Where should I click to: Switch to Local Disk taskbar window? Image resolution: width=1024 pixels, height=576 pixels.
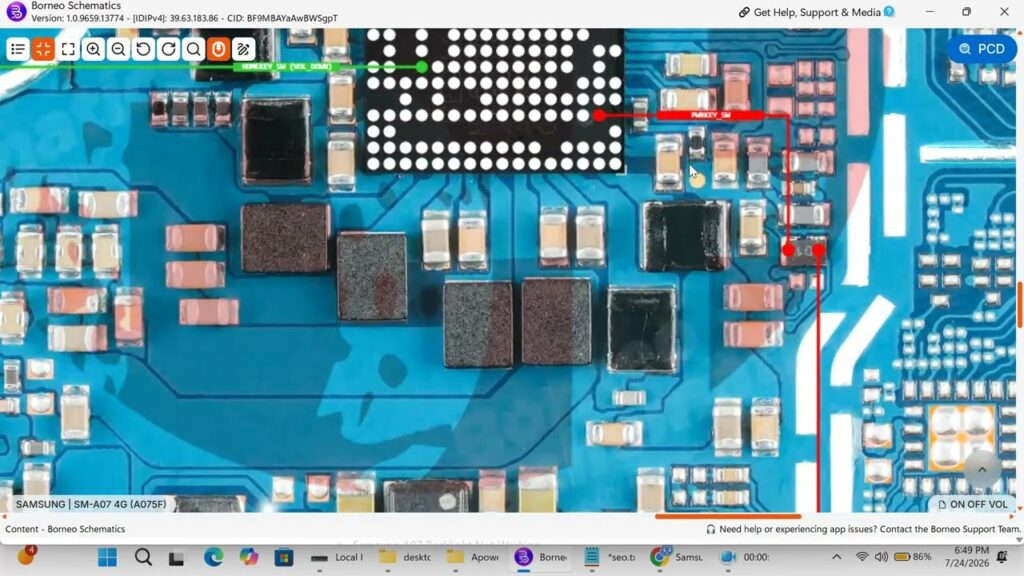point(336,557)
